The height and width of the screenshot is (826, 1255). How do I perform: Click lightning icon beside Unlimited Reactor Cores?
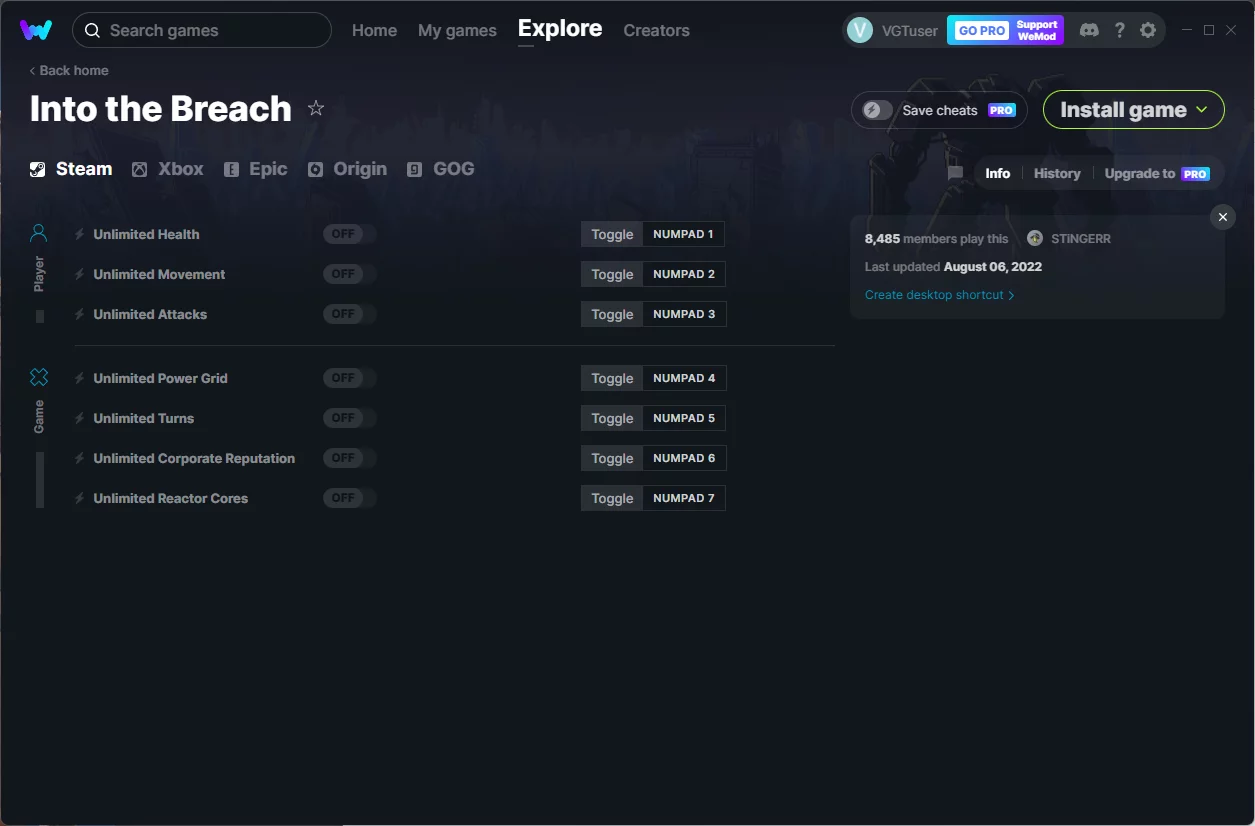[x=80, y=498]
